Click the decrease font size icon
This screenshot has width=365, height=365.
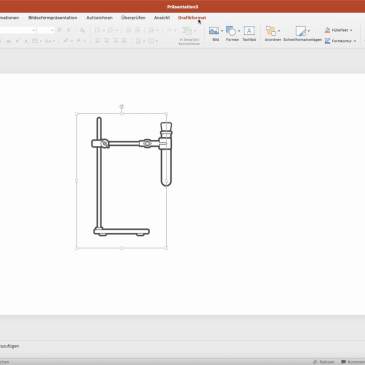[x=69, y=30]
